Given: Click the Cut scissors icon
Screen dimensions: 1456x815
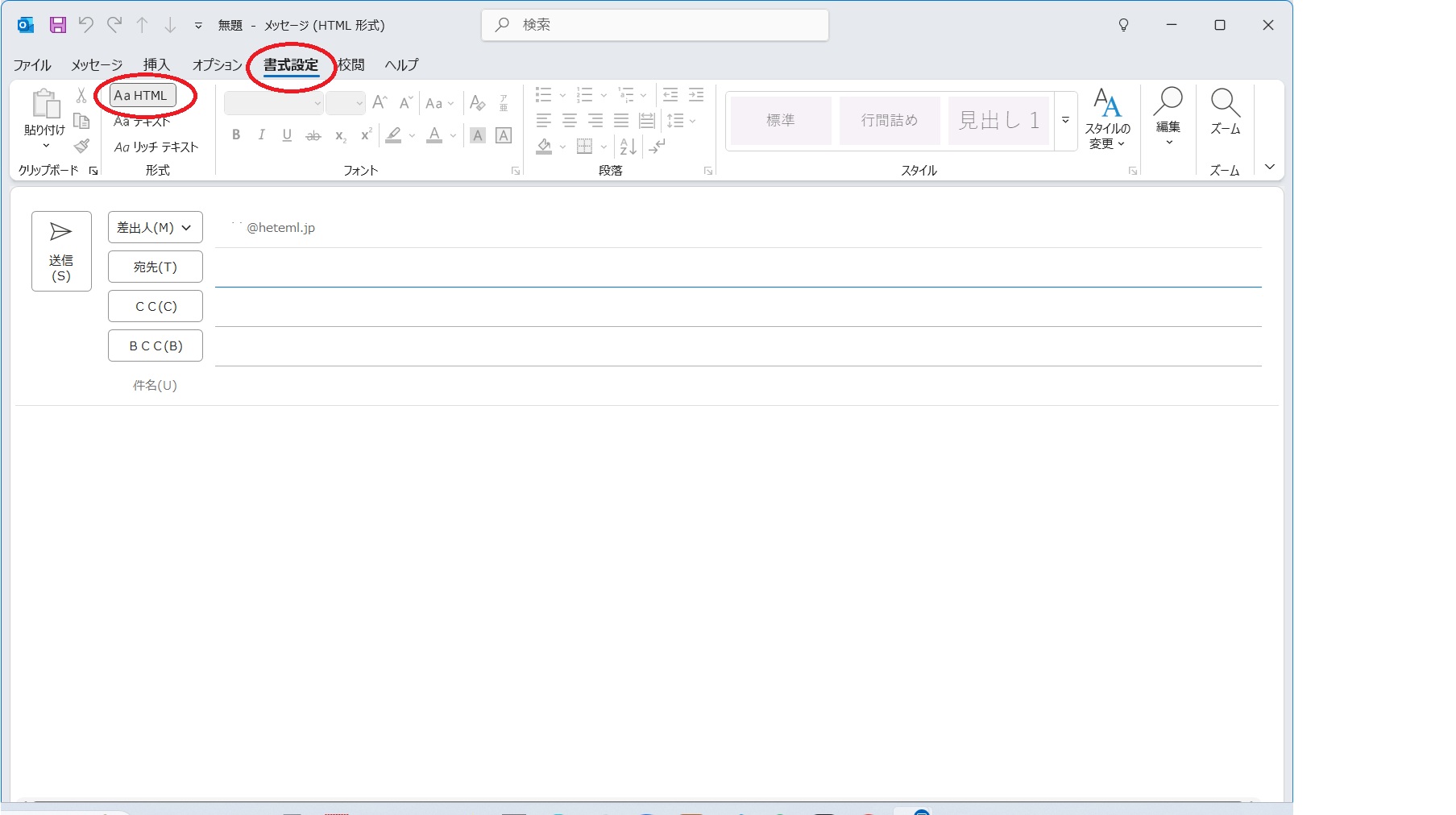Looking at the screenshot, I should tap(81, 96).
